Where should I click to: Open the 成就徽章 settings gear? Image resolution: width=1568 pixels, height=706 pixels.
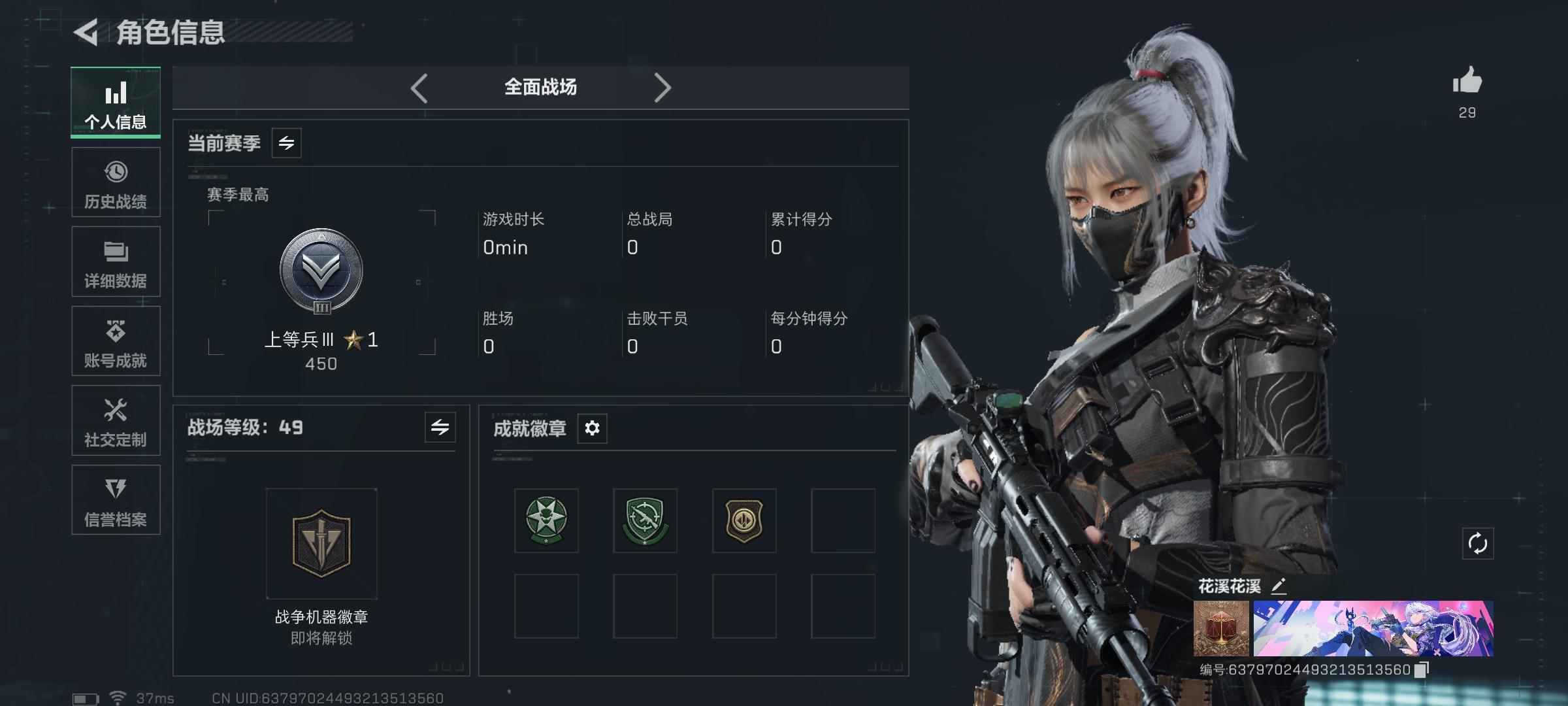(592, 428)
